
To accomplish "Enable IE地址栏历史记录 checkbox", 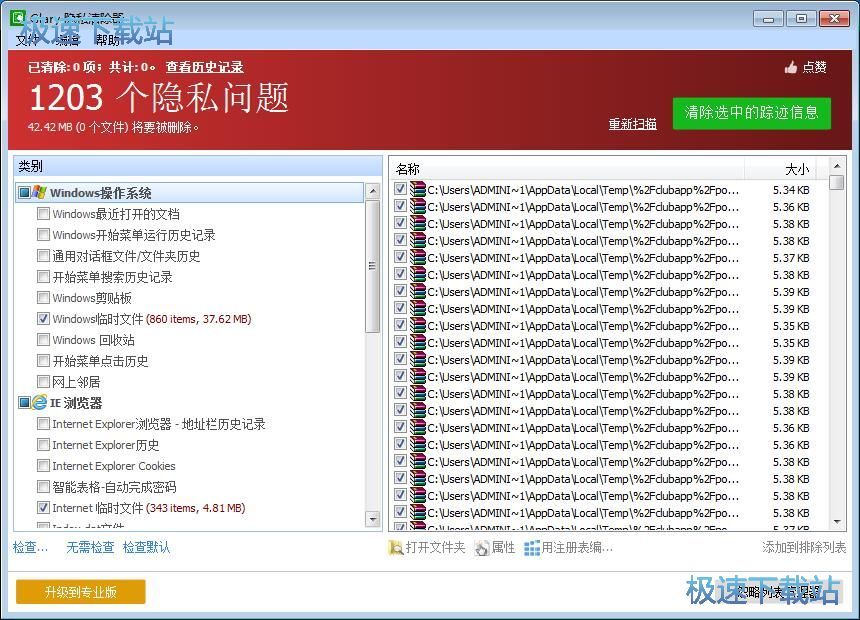I will click(43, 424).
